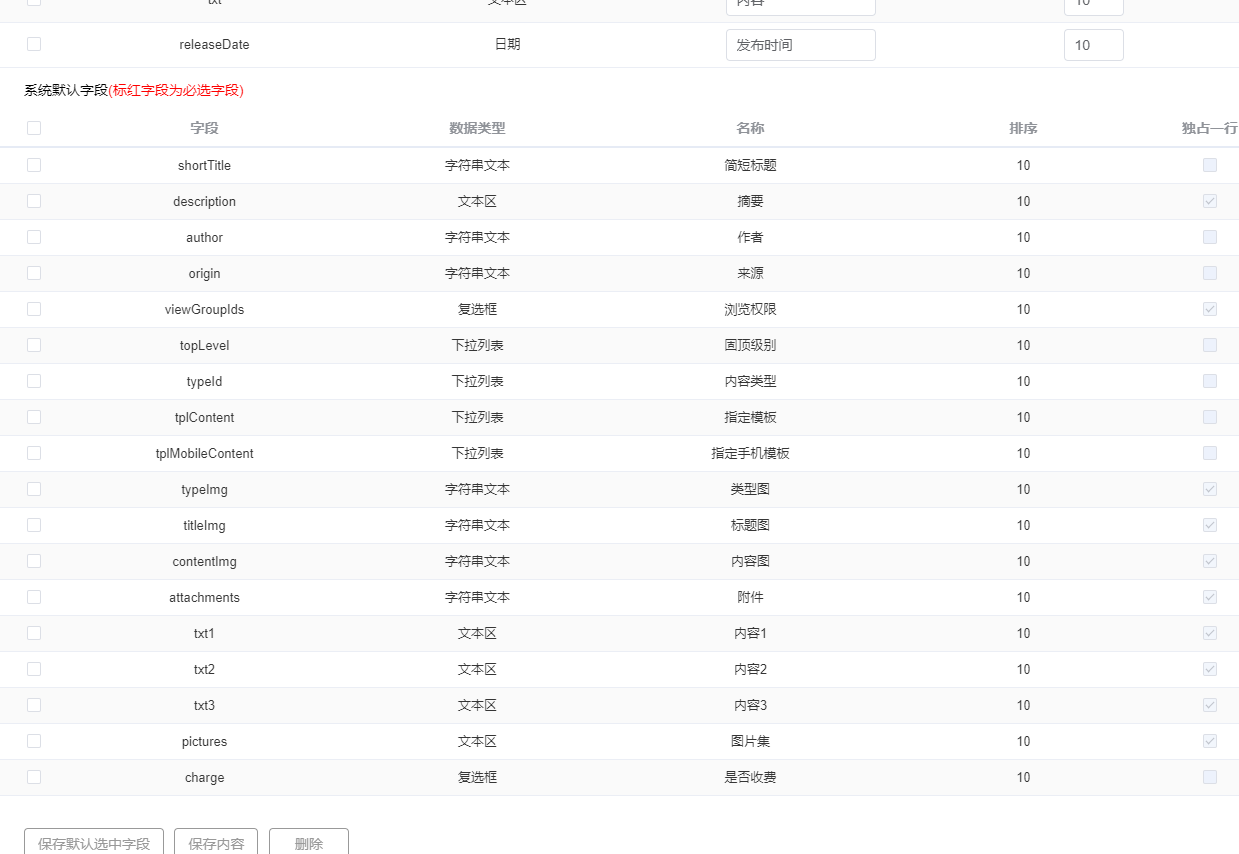
Task: Toggle 独占一行 checkbox for typeImg
Action: pos(1210,489)
